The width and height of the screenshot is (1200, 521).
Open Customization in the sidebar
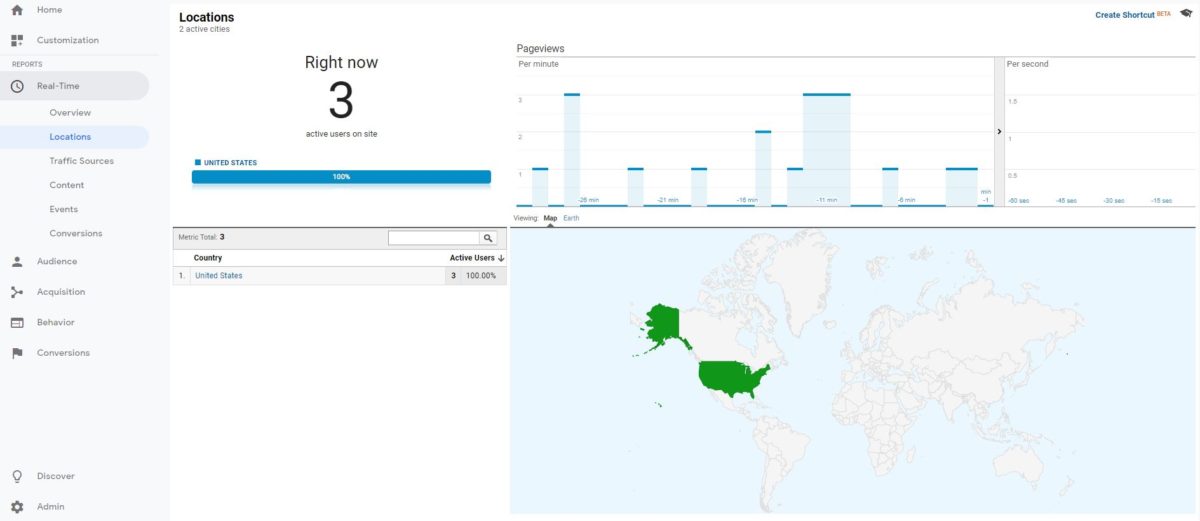tap(68, 41)
